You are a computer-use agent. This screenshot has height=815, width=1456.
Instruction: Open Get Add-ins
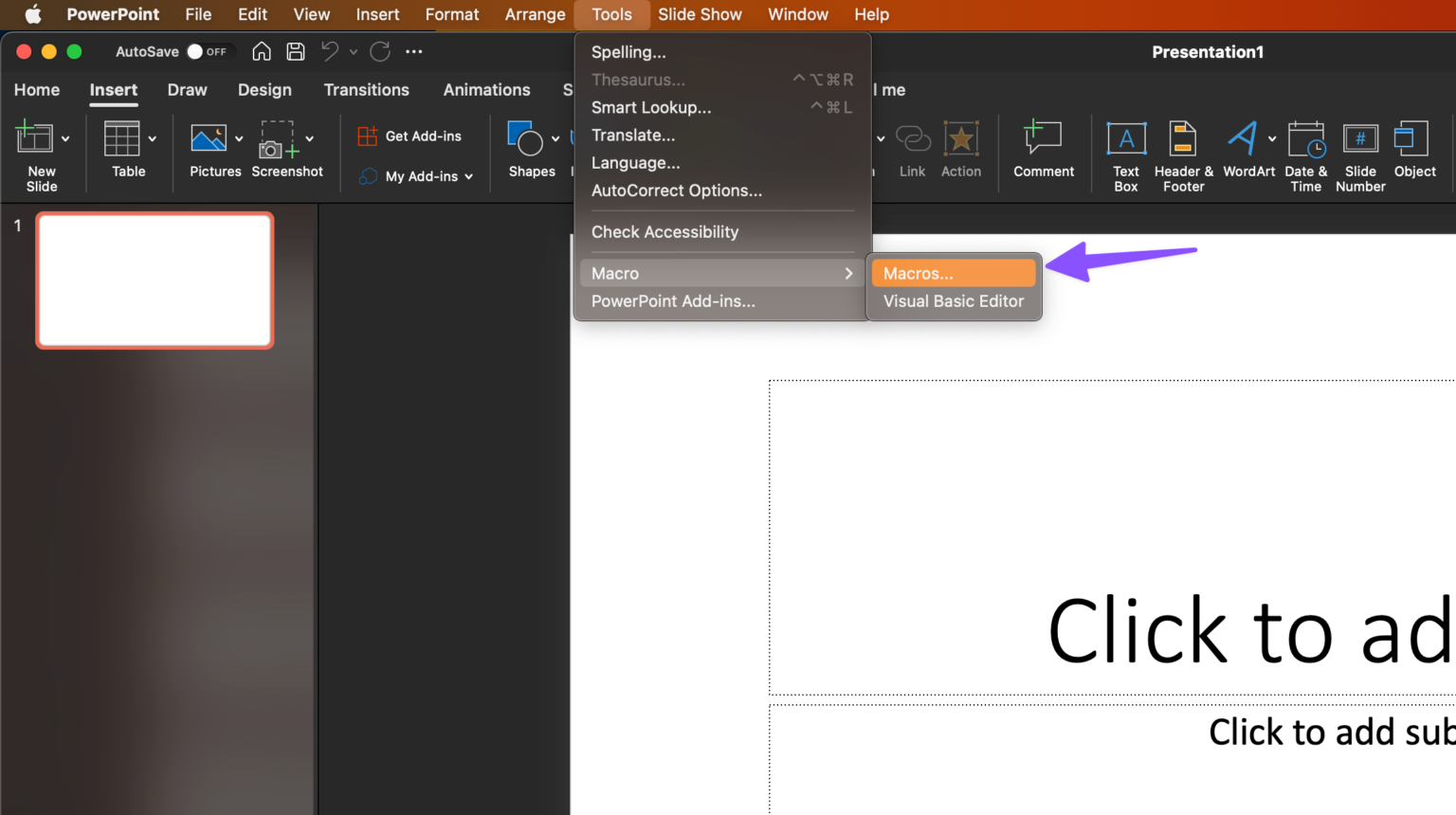tap(410, 136)
